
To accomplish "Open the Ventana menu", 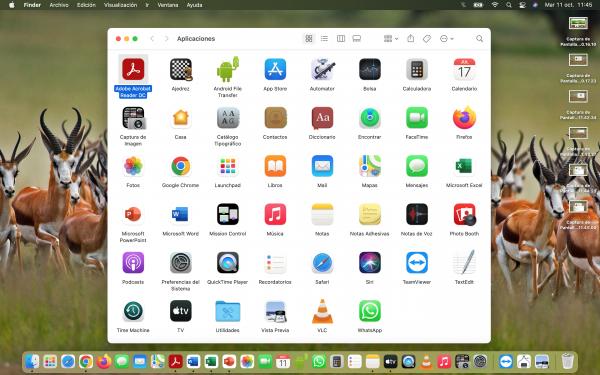I will pyautogui.click(x=168, y=5).
